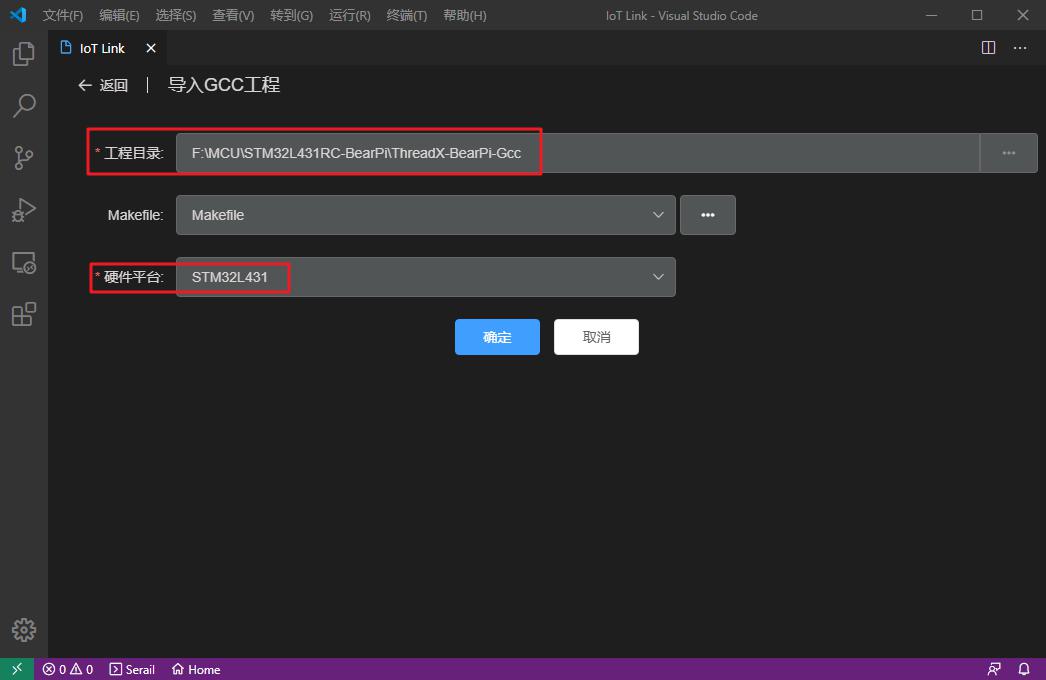The image size is (1046, 680).
Task: Open the 文件(F) menu
Action: [x=63, y=15]
